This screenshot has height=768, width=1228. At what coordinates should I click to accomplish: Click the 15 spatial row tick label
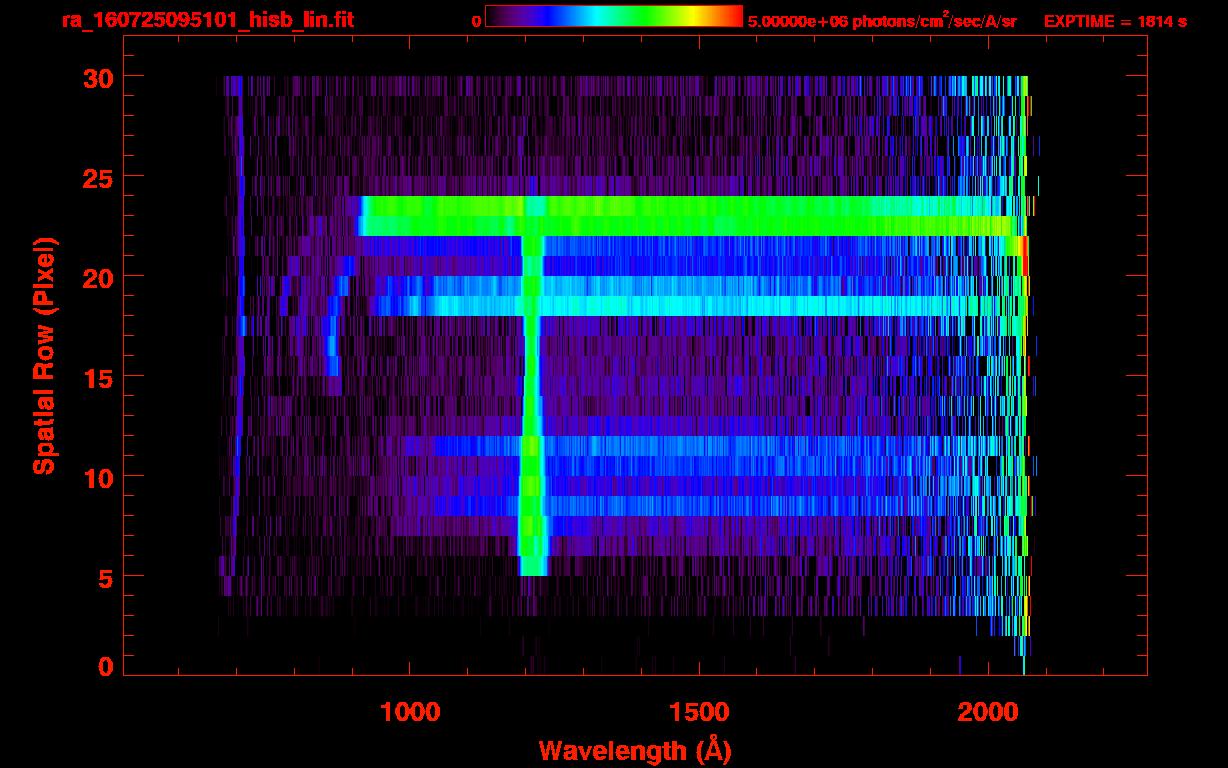[x=97, y=377]
